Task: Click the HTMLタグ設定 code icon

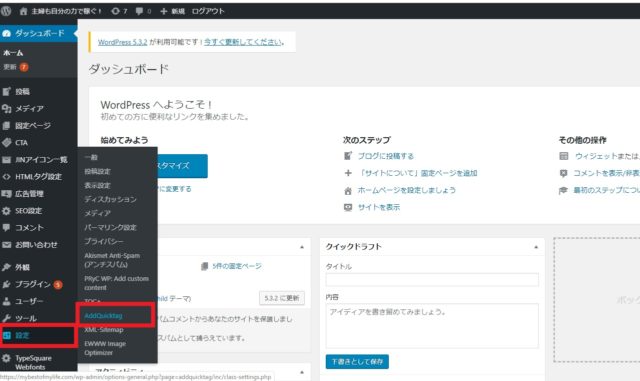Action: [x=6, y=177]
